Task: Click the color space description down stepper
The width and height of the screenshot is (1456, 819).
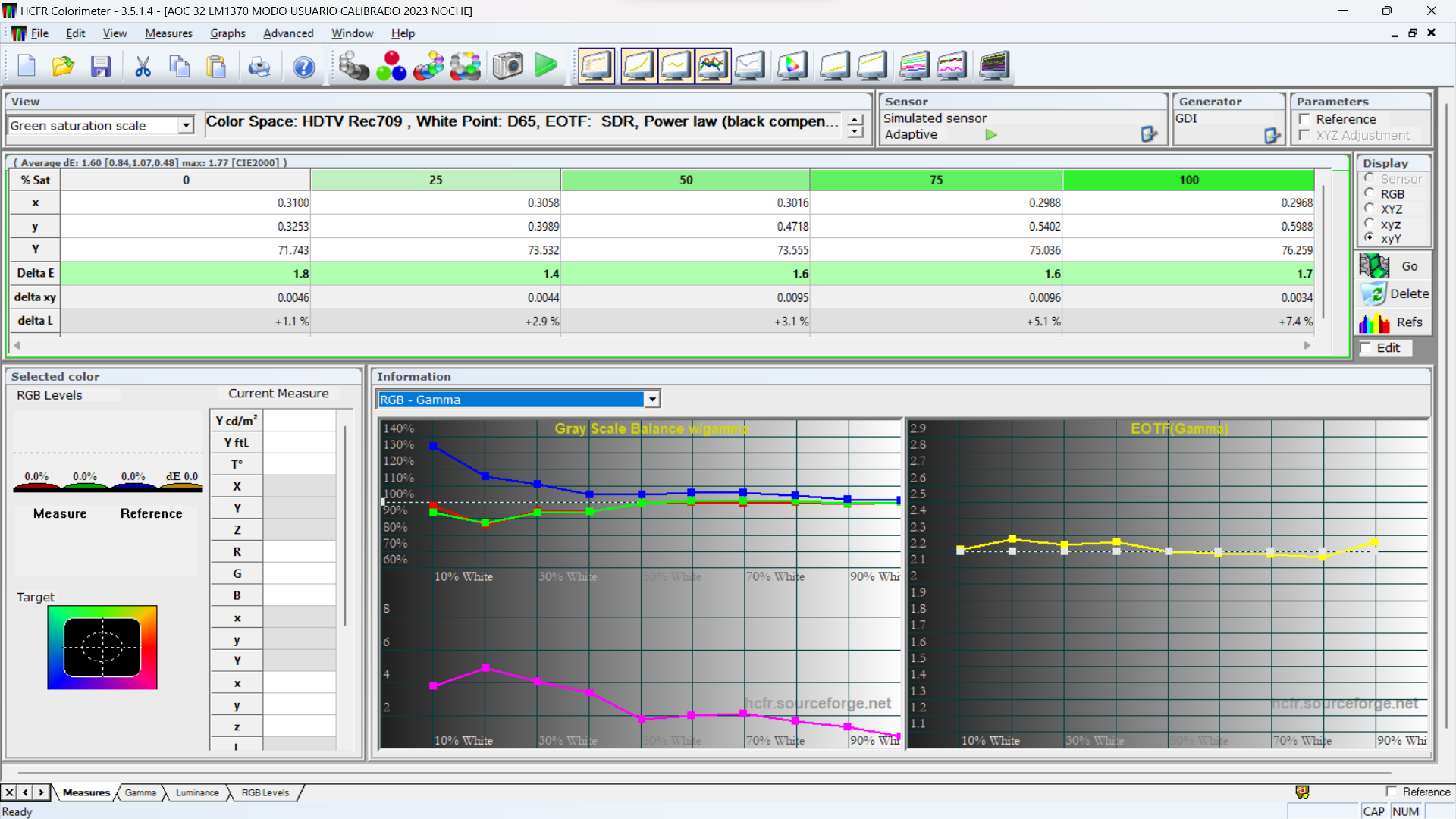Action: tap(855, 132)
